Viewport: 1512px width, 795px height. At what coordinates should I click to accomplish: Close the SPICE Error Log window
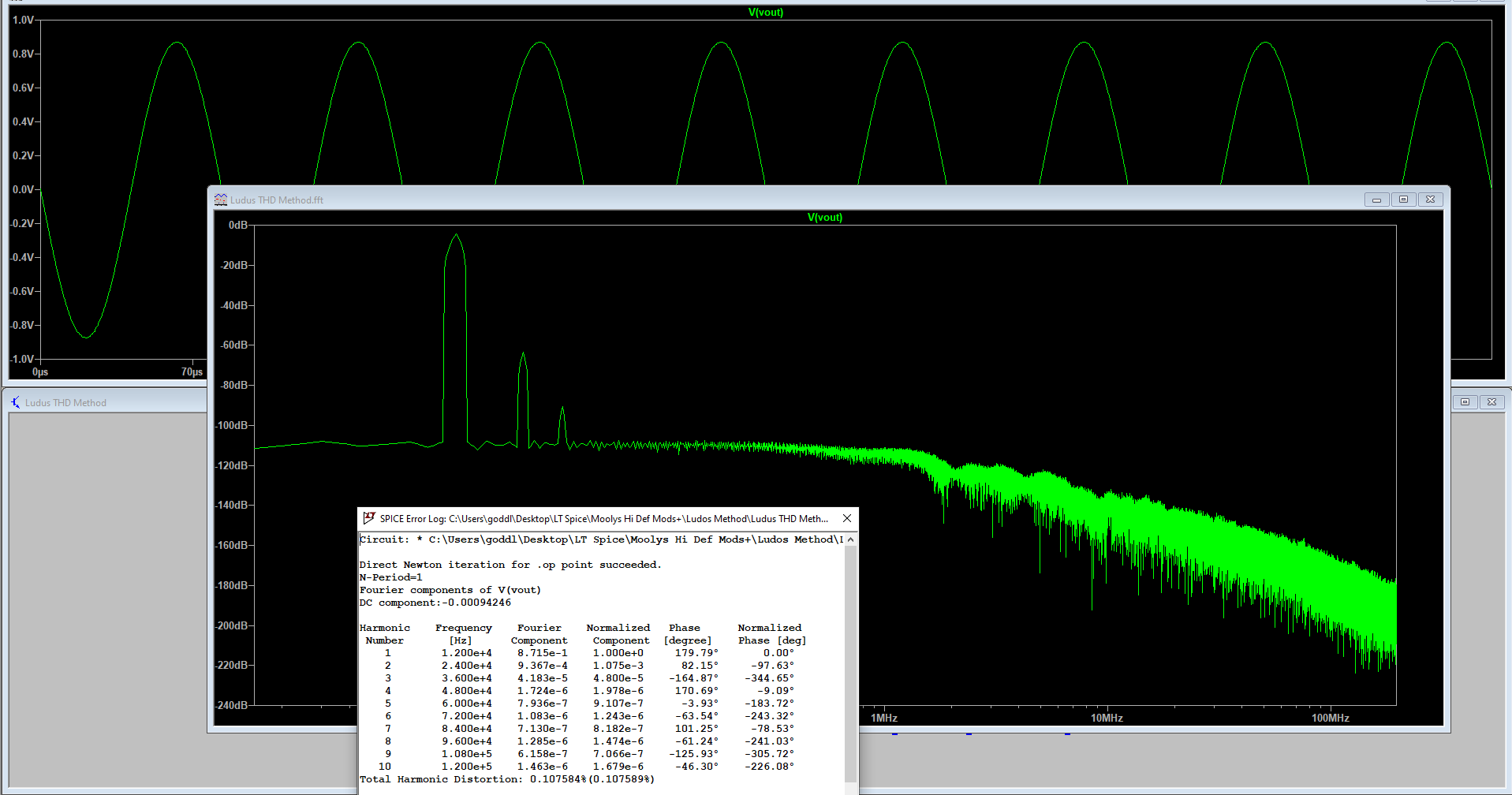[847, 518]
